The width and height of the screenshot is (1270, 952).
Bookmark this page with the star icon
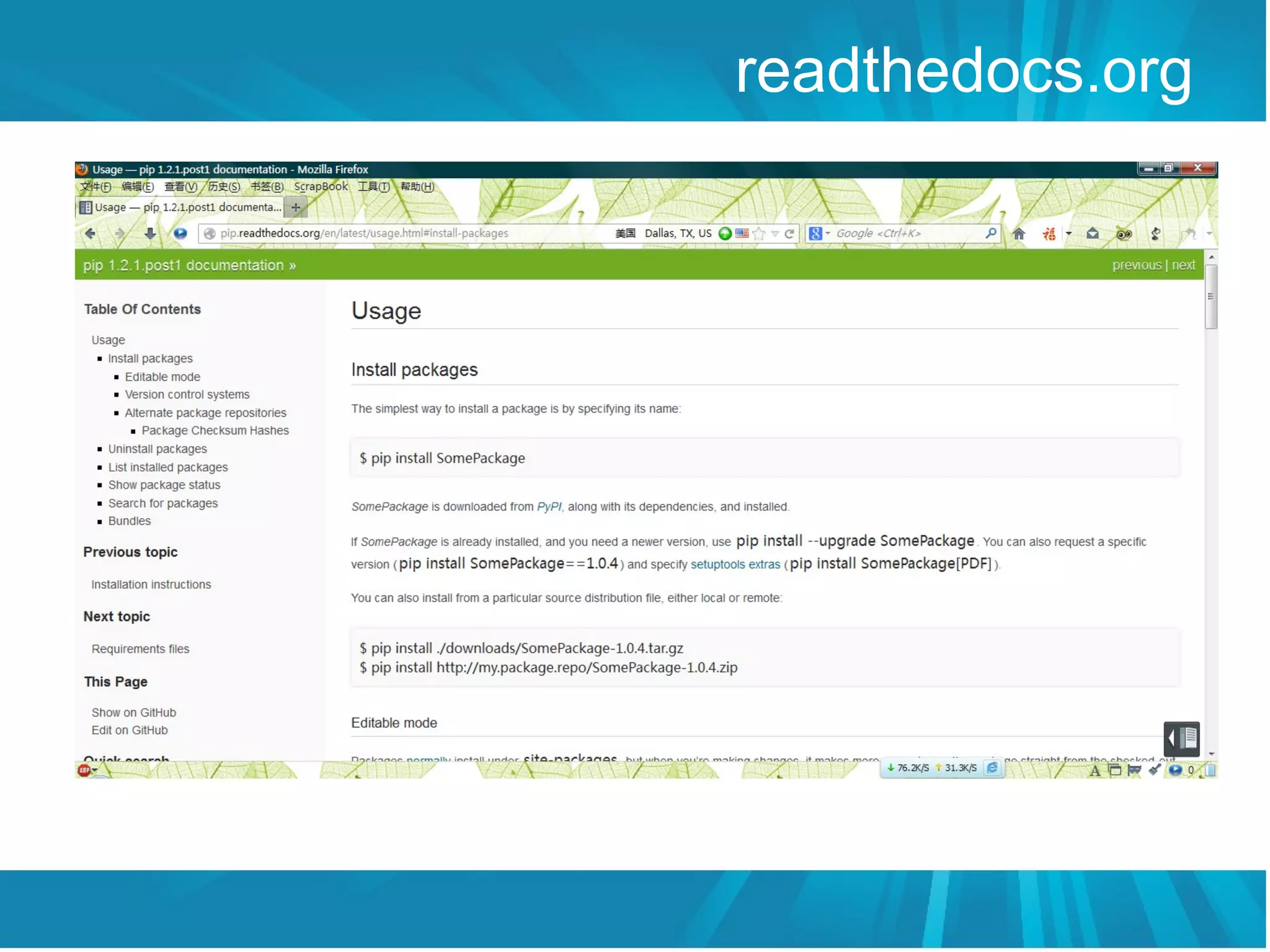point(758,234)
